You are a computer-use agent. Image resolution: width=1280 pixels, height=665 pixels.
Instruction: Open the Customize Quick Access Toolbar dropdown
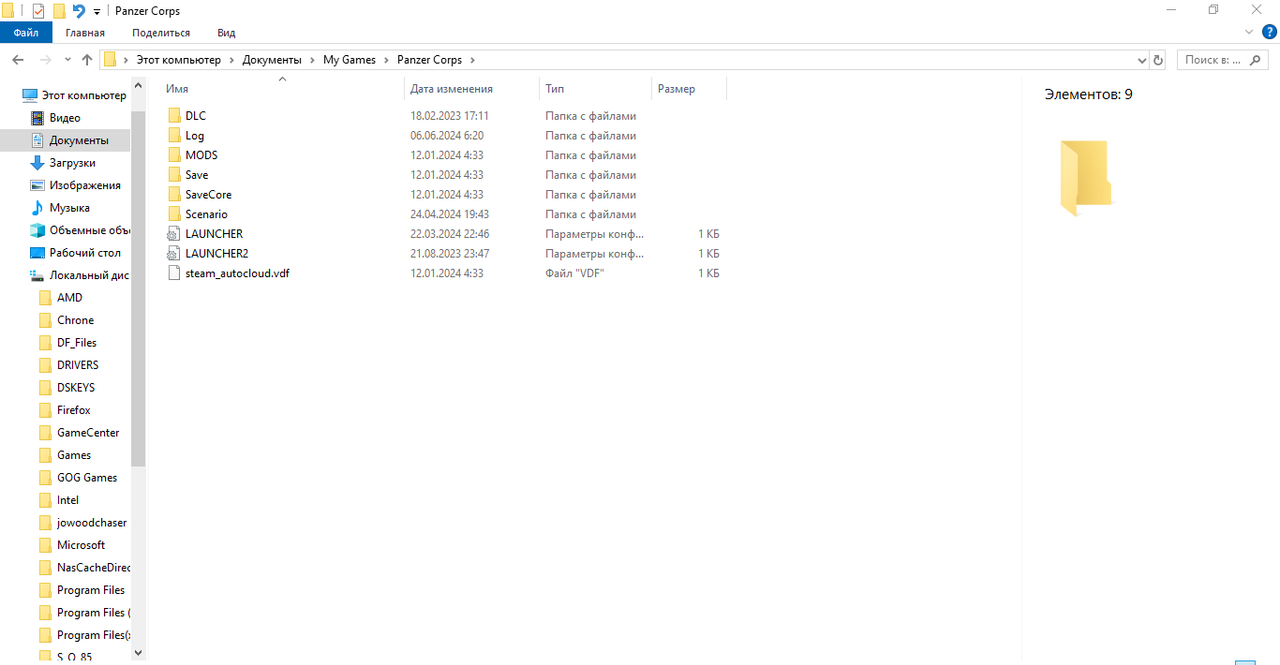coord(97,11)
